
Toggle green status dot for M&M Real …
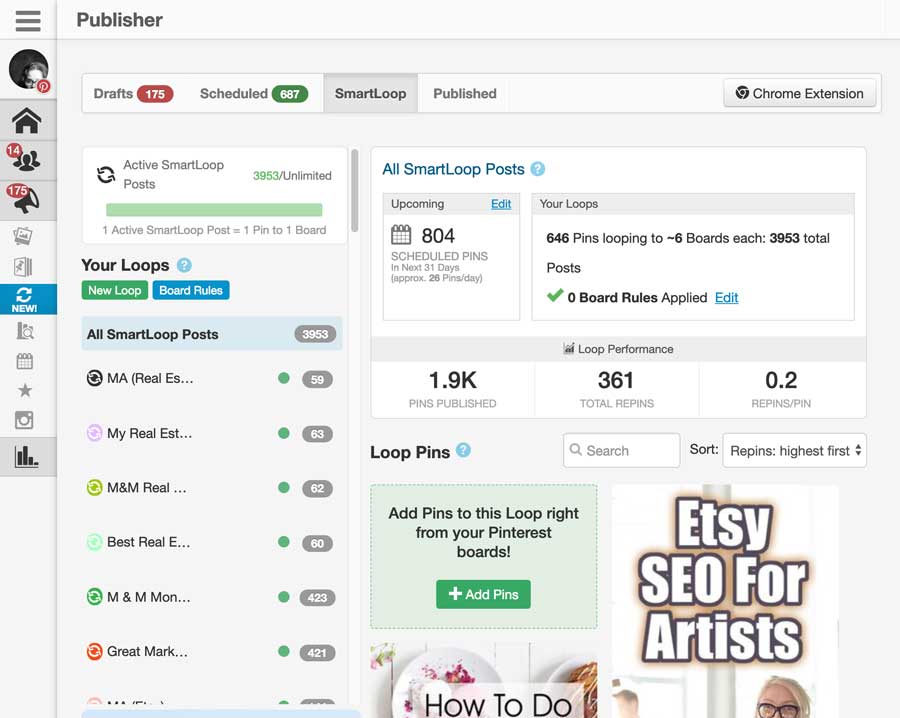(284, 487)
